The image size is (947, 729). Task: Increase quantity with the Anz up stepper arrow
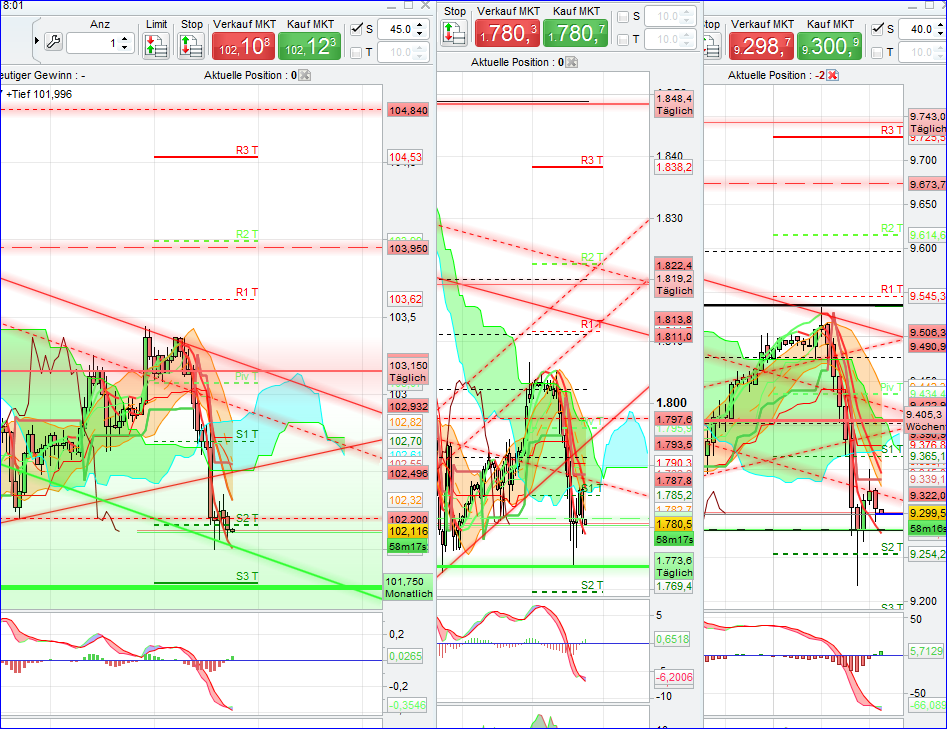tap(124, 37)
